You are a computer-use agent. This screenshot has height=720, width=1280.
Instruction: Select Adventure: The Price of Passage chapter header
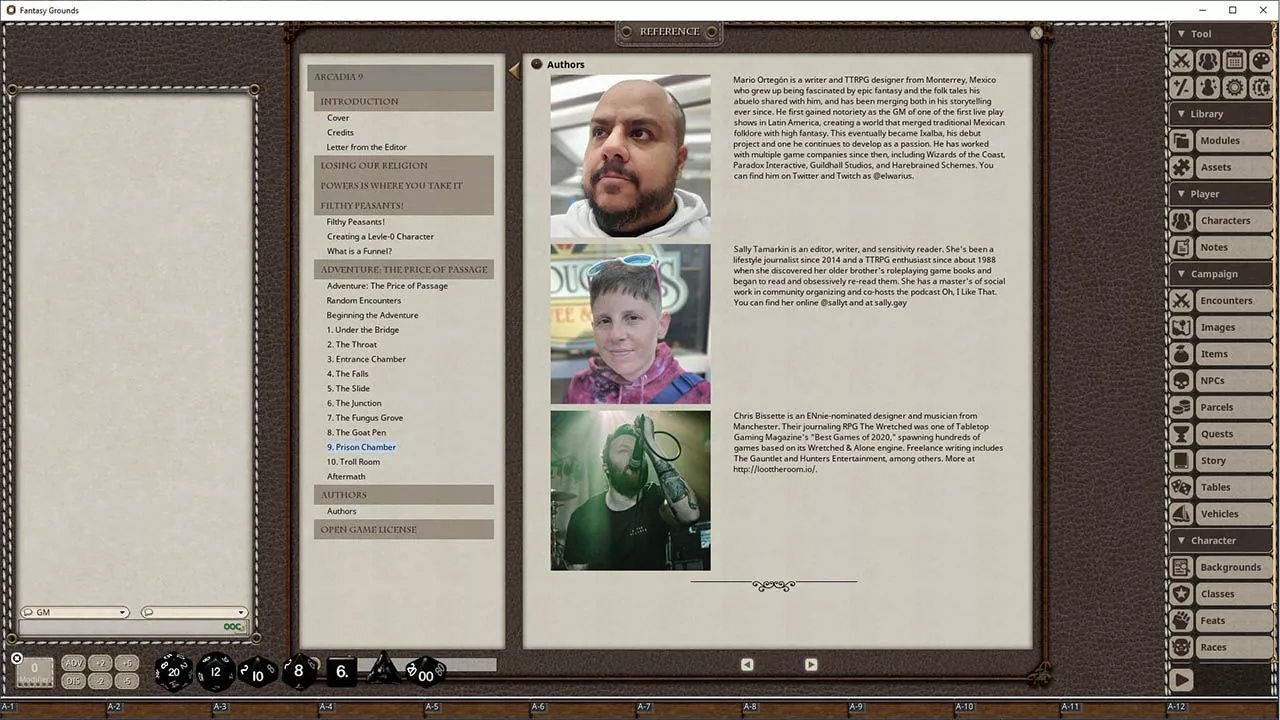pyautogui.click(x=404, y=269)
